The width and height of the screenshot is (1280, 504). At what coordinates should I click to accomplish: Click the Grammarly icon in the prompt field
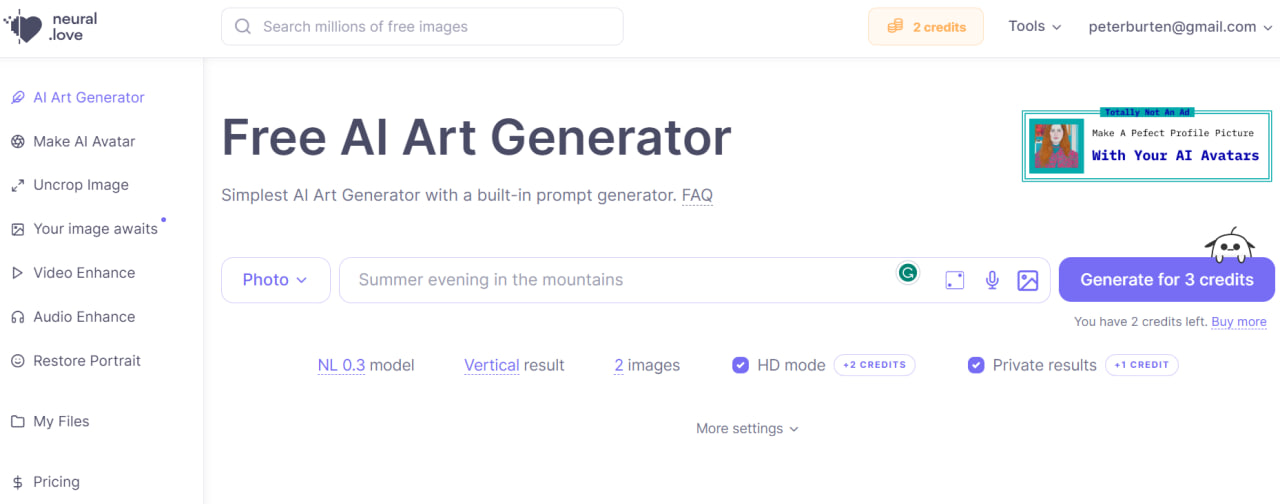pos(908,272)
